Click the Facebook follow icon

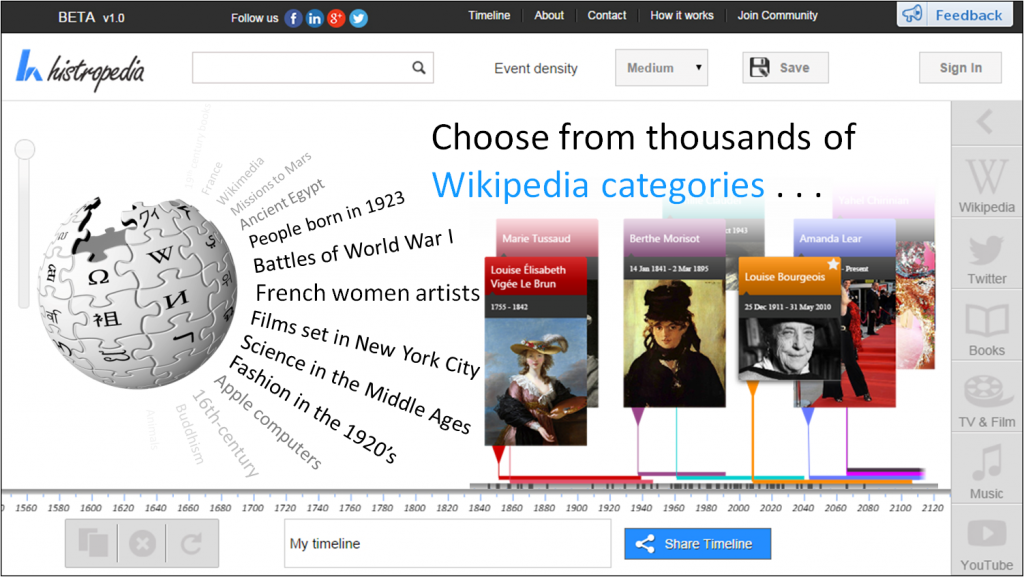293,17
